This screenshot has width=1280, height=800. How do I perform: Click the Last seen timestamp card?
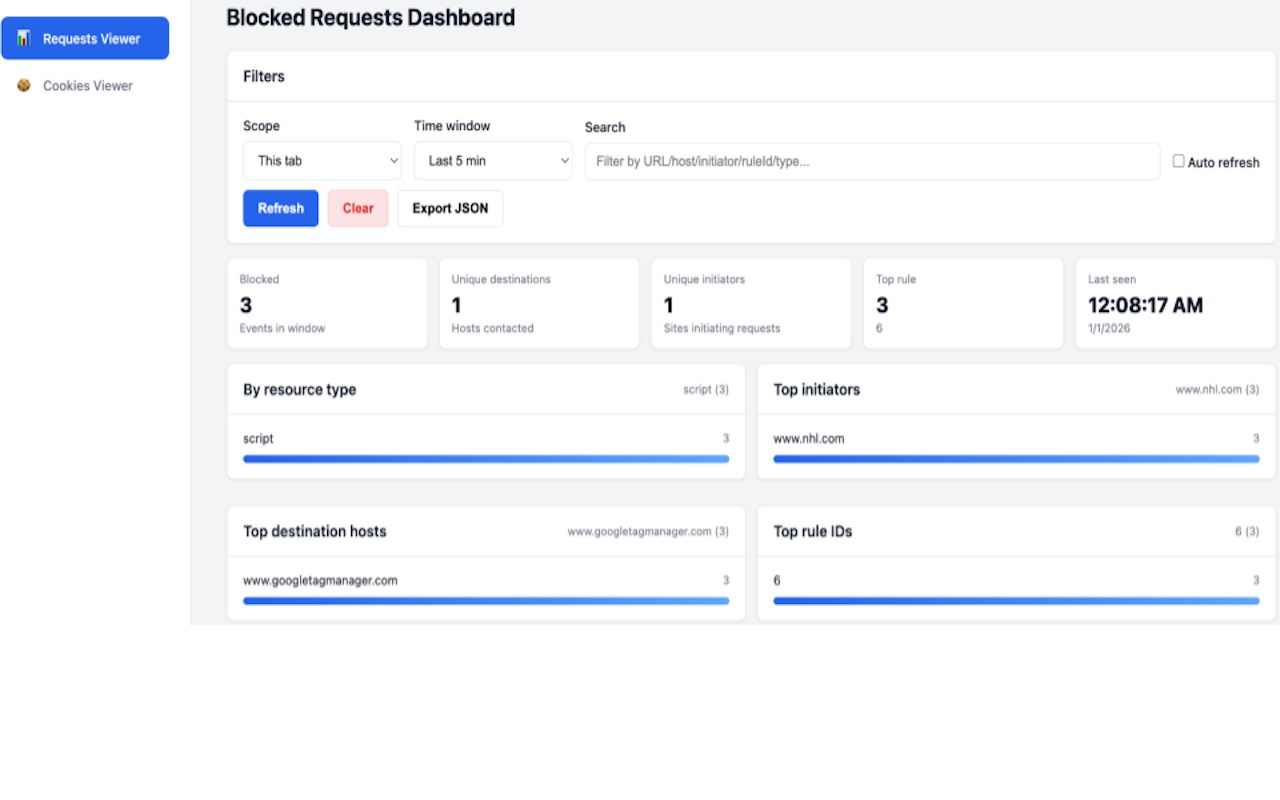1175,303
